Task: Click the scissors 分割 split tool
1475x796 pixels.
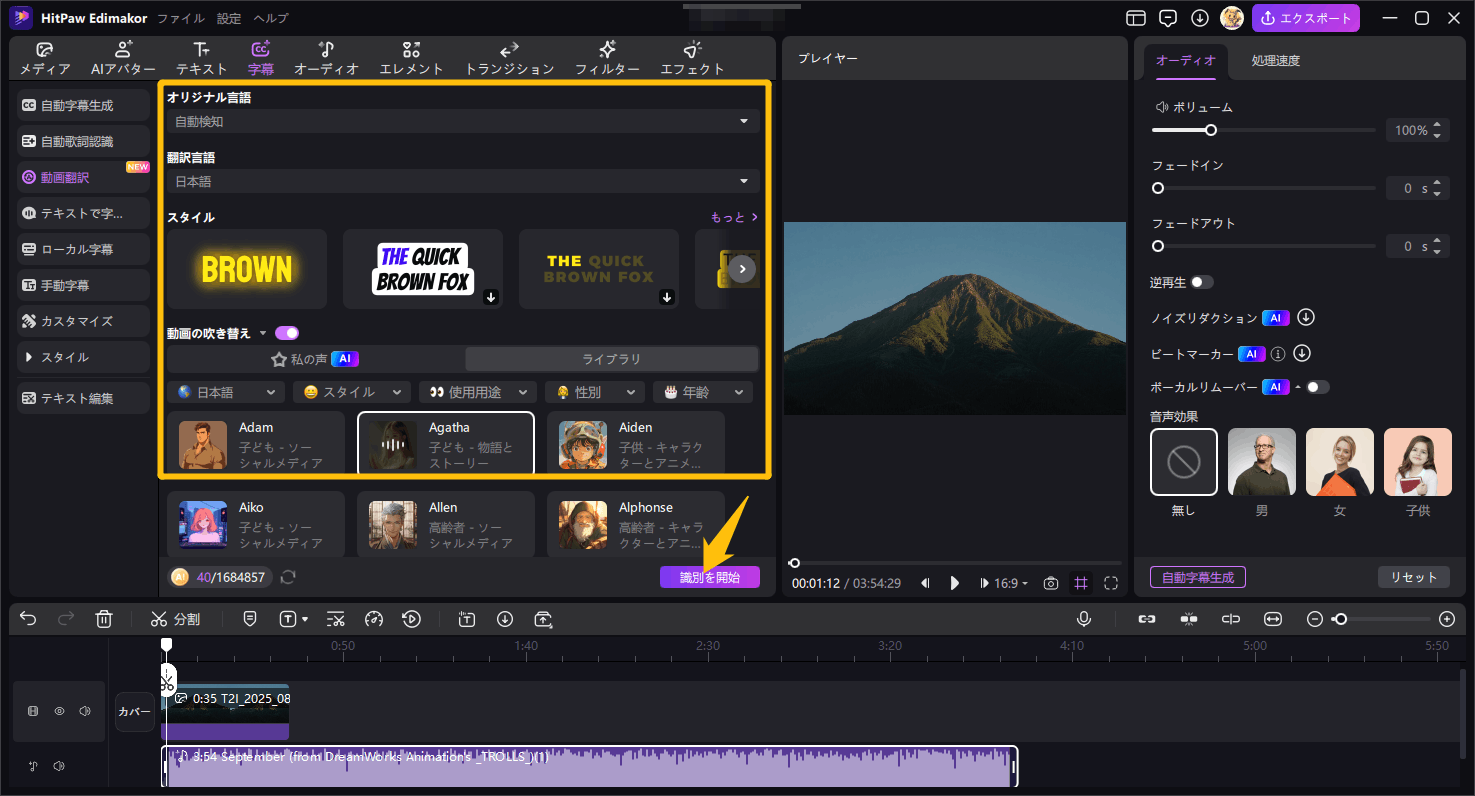Action: pos(175,619)
